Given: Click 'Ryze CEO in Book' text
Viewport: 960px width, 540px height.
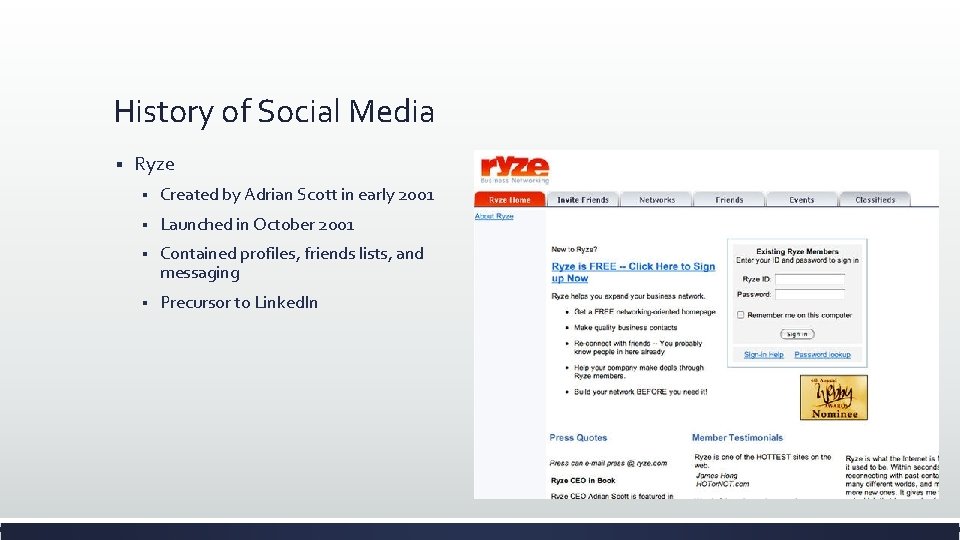Looking at the screenshot, I should click(583, 481).
